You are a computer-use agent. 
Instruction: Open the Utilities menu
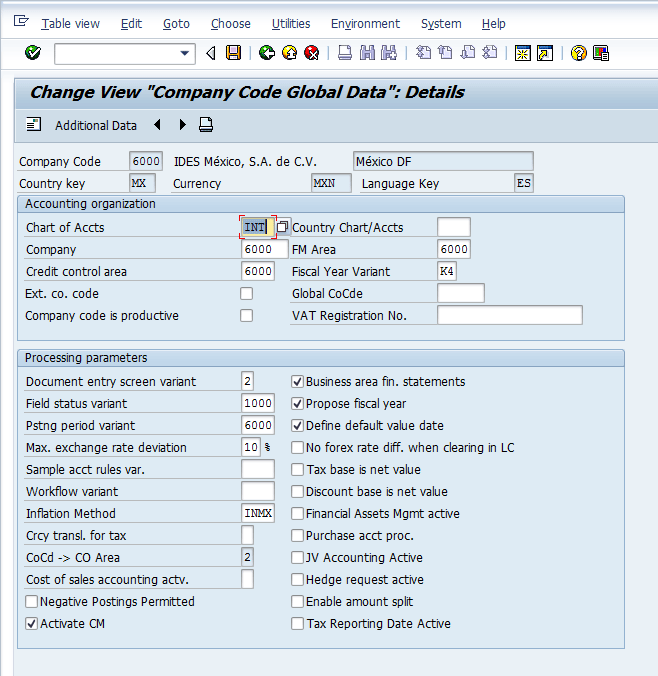[290, 23]
